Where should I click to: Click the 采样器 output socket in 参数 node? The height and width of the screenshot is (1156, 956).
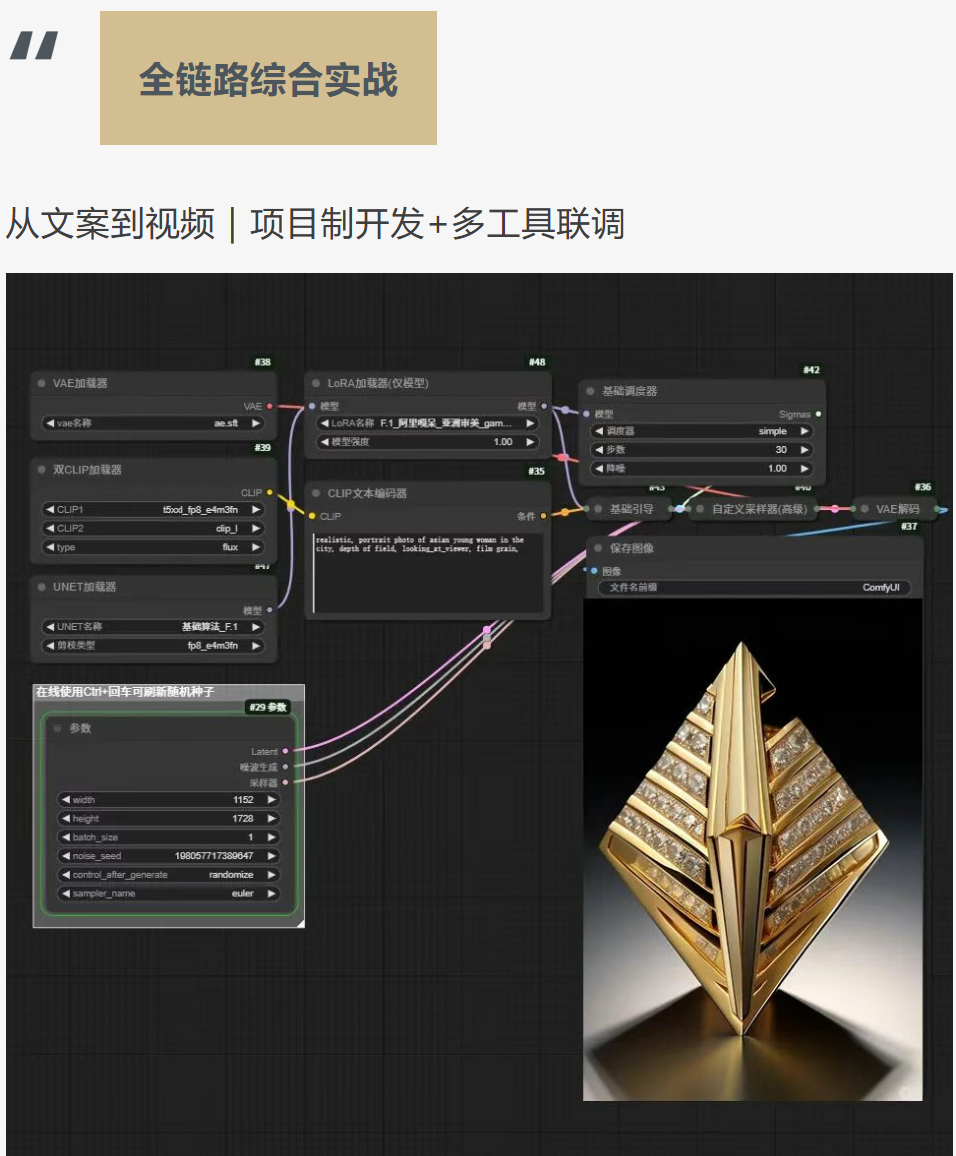(286, 782)
